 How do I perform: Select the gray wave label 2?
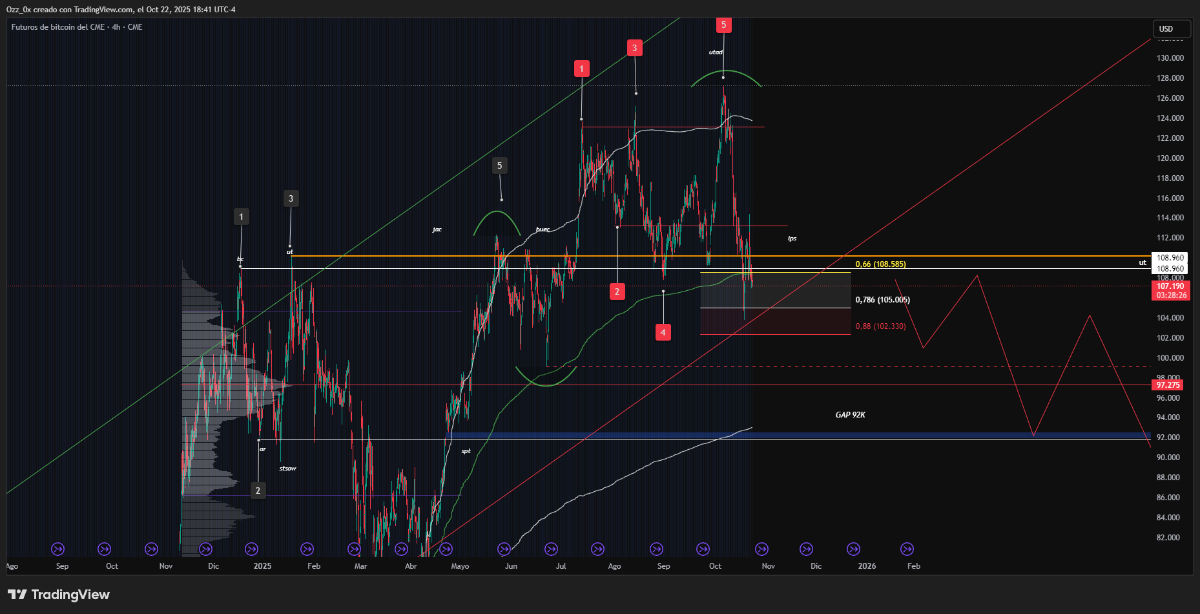point(258,490)
